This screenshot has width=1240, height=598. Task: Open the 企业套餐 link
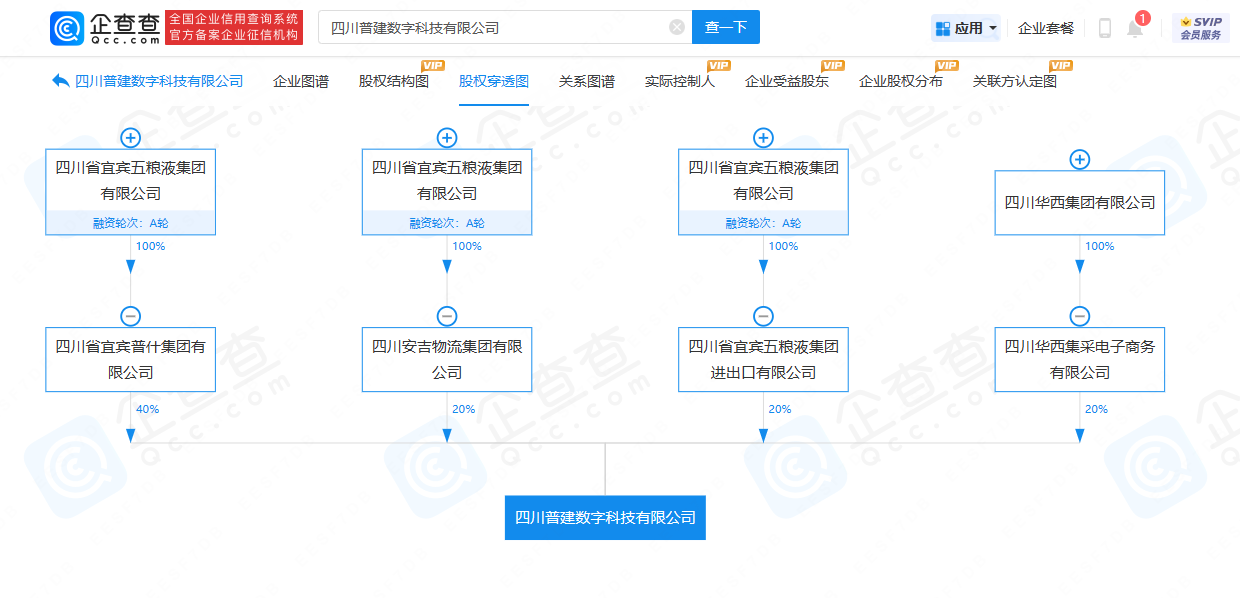pos(1046,28)
